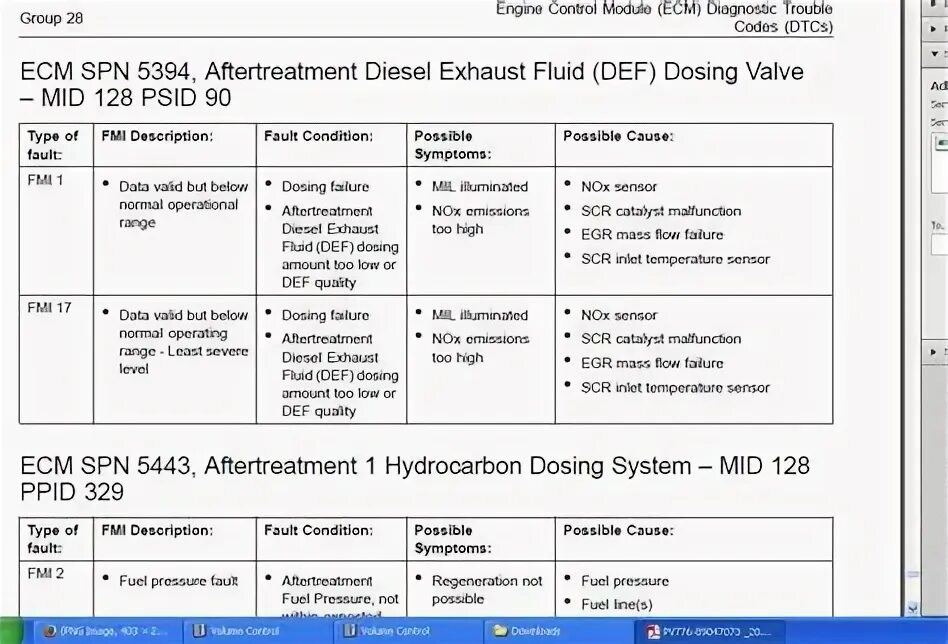This screenshot has height=644, width=948.
Task: Click 'Fault Condition:' header in SPN 5394 table
Action: [318, 136]
